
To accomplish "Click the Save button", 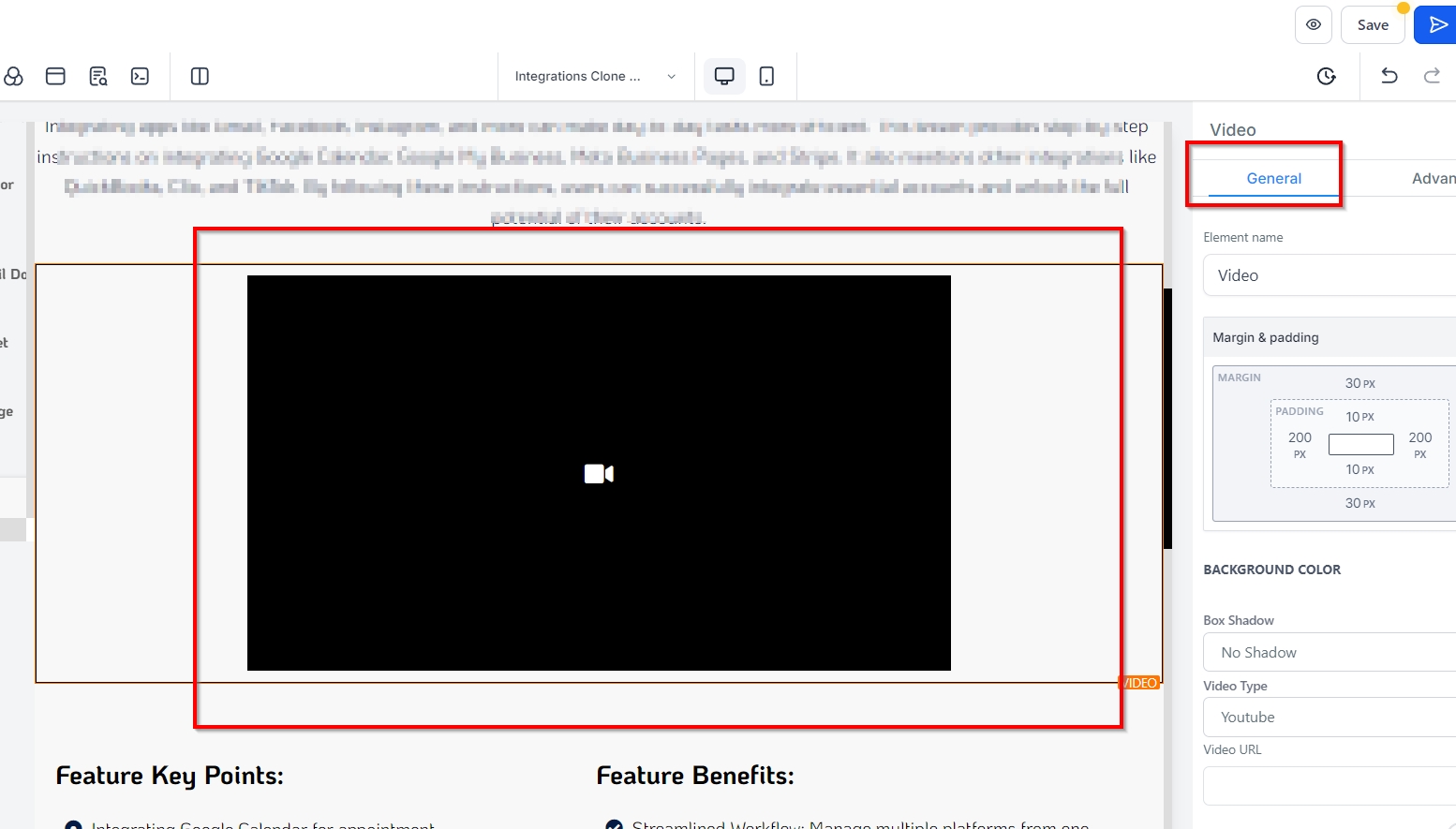I will point(1372,25).
